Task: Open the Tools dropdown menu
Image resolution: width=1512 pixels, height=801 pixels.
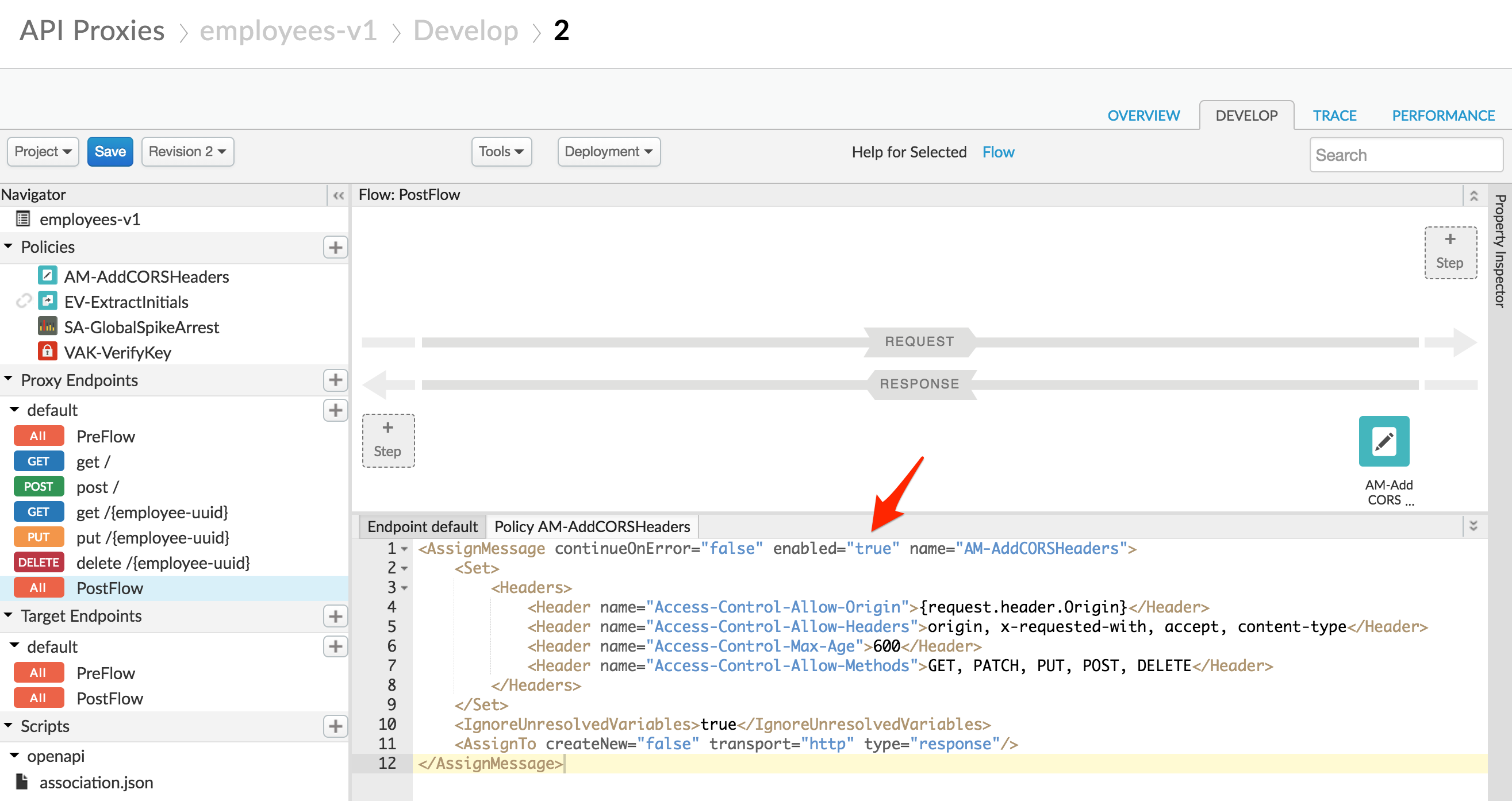Action: coord(501,151)
